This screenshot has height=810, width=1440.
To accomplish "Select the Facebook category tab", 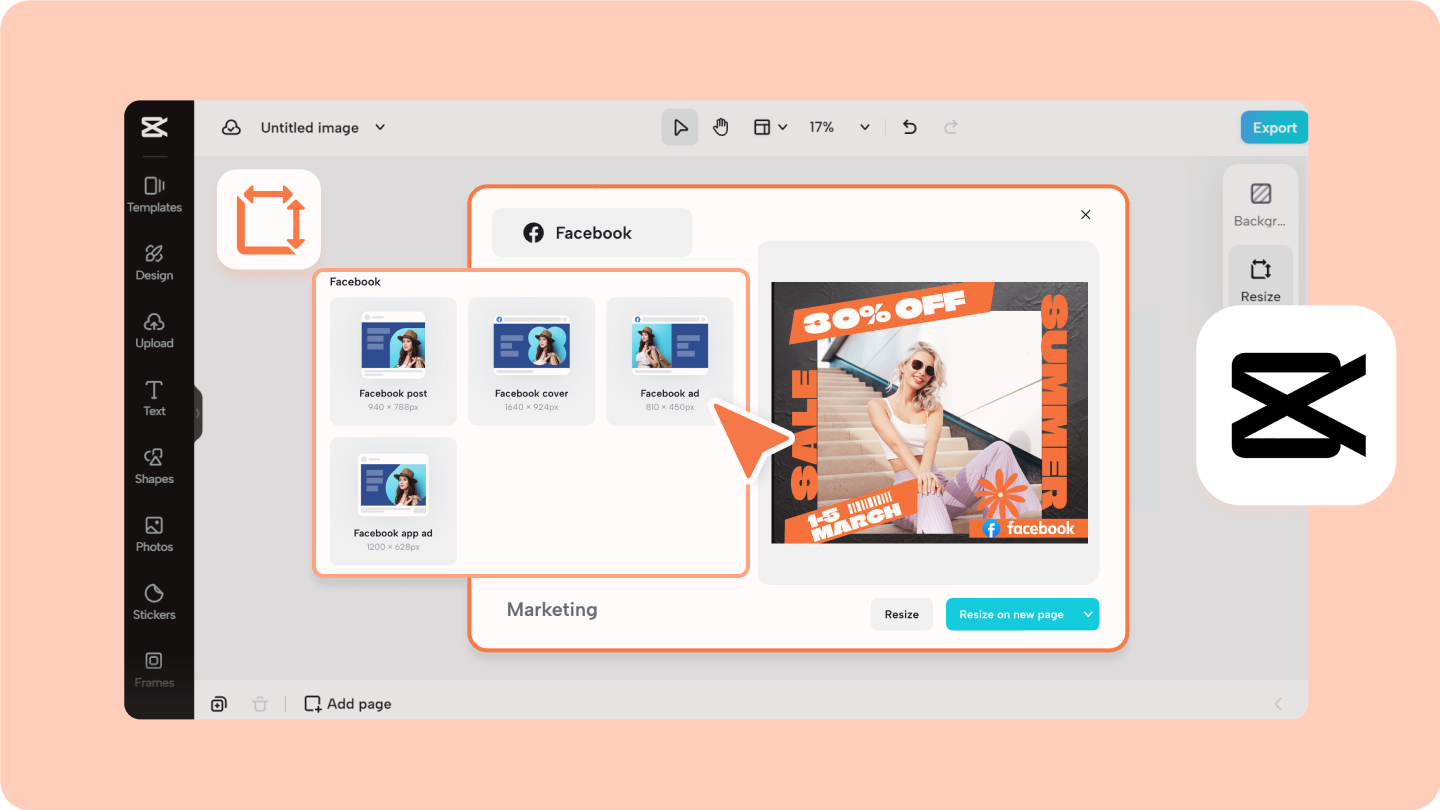I will (x=592, y=233).
